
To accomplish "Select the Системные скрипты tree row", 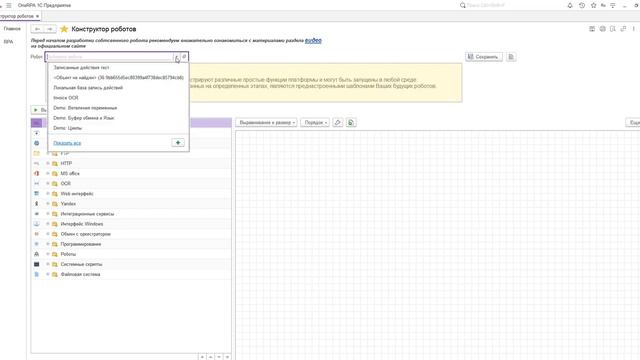I will [131, 264].
